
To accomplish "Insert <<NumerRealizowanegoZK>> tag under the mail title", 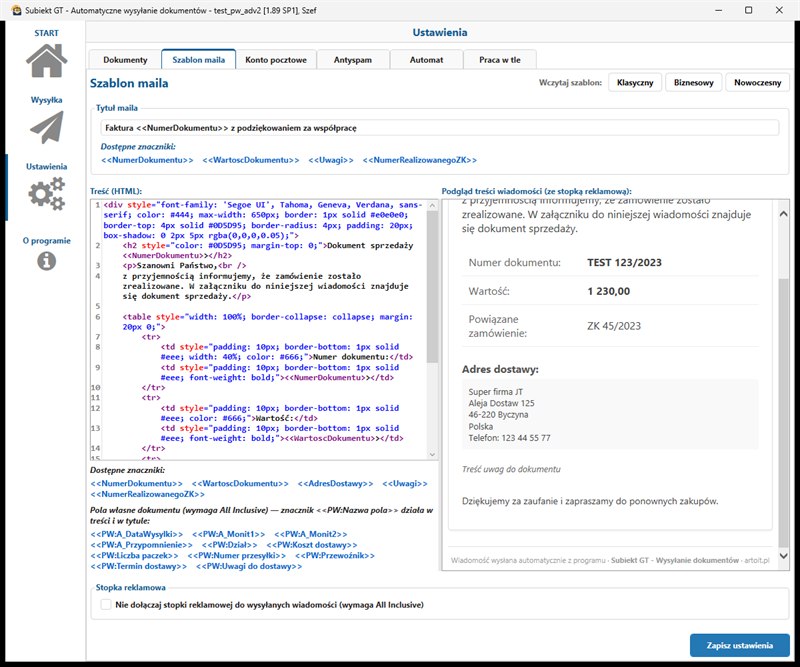I will click(x=419, y=160).
